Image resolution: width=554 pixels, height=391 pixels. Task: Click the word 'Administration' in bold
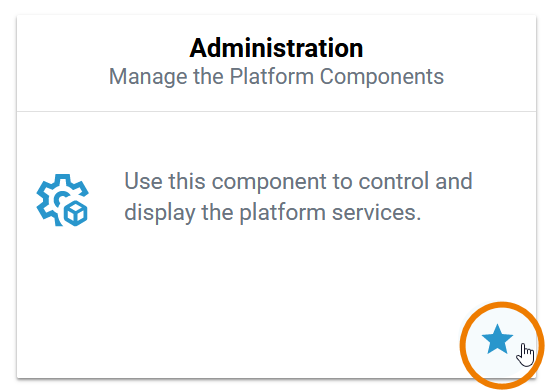click(x=276, y=48)
